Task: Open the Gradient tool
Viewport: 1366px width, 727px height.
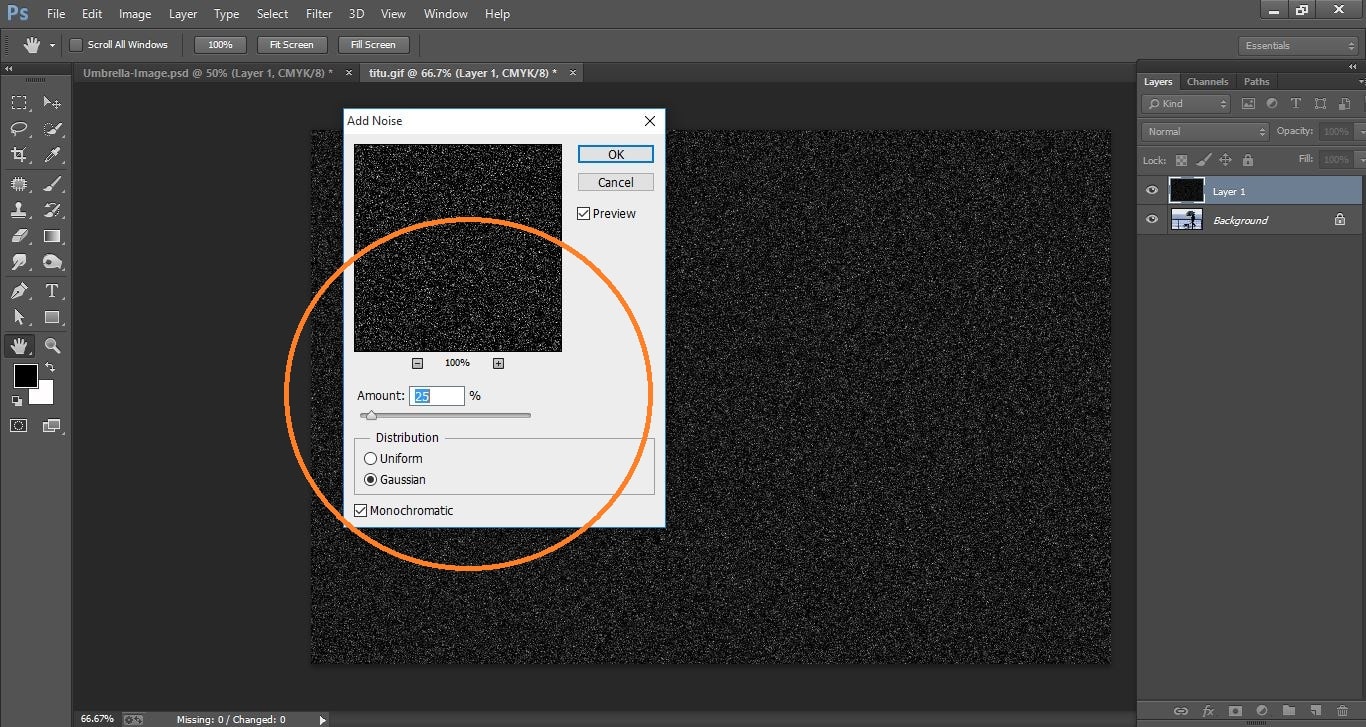Action: click(52, 237)
